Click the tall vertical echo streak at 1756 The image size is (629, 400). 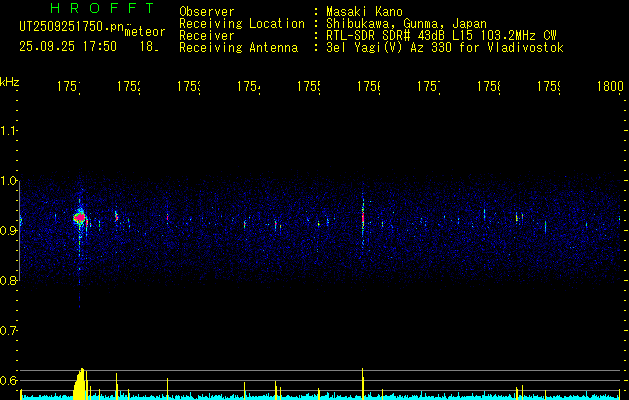pos(363,217)
